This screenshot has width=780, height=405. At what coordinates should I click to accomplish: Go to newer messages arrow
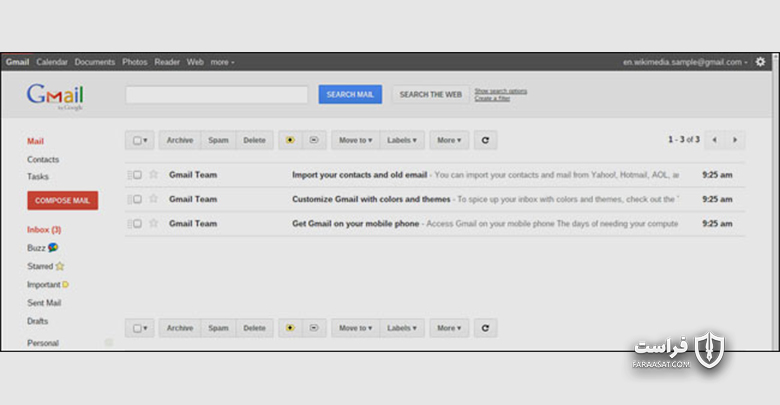pyautogui.click(x=714, y=140)
